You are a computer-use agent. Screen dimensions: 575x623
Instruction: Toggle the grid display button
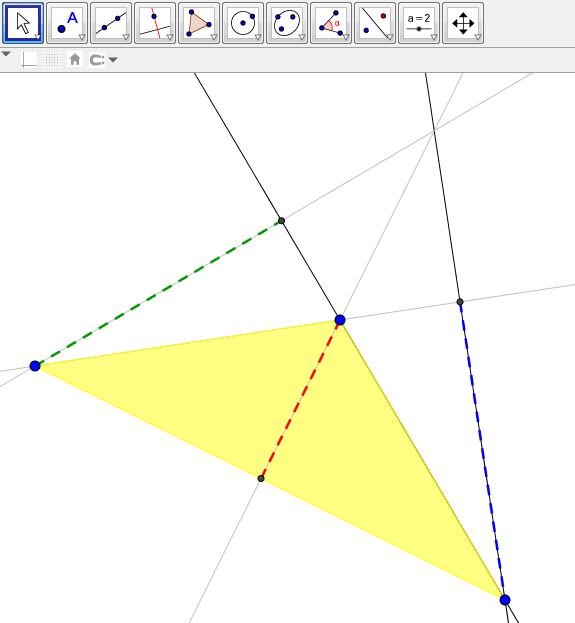click(52, 60)
